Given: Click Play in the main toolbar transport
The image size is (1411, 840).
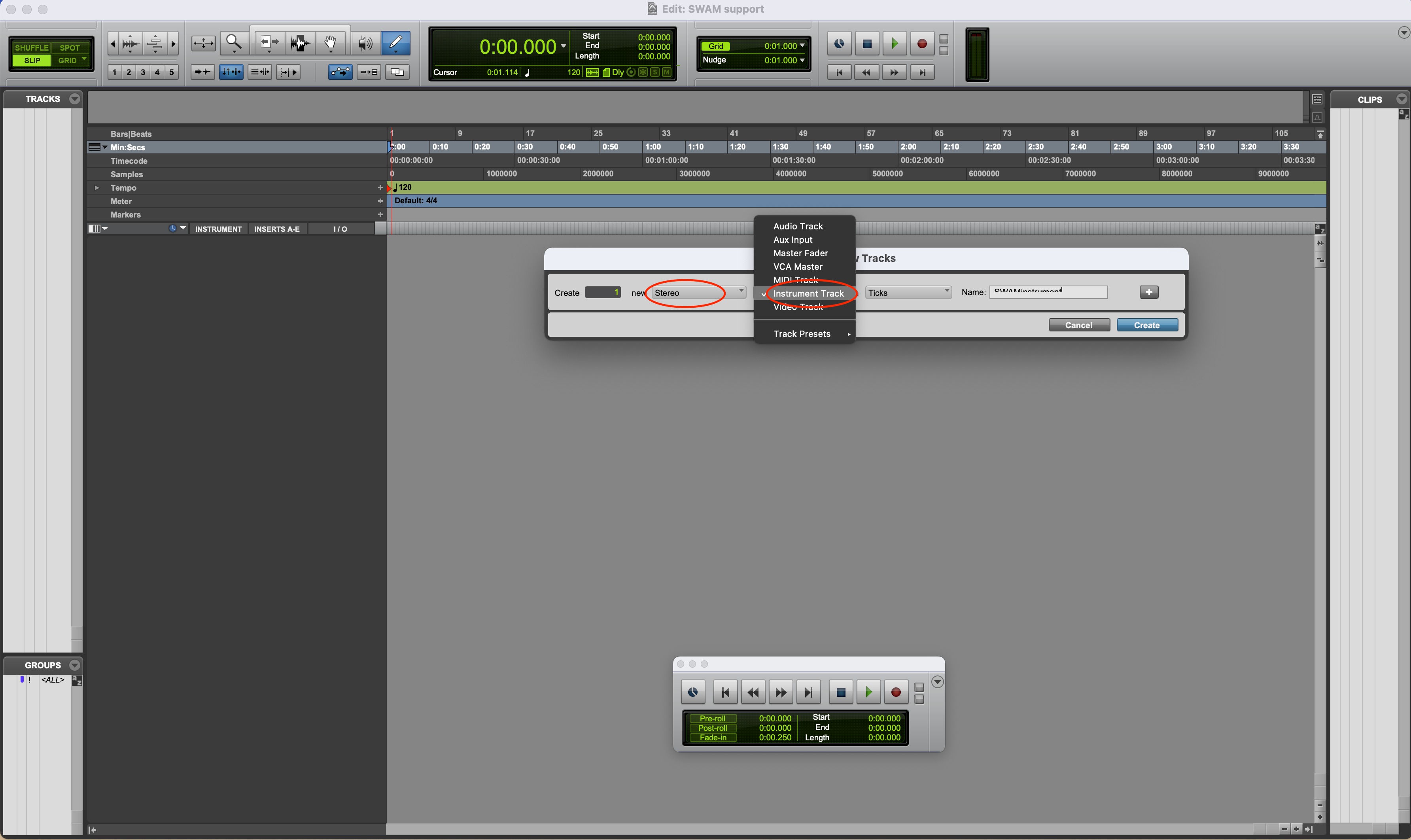Looking at the screenshot, I should [894, 44].
